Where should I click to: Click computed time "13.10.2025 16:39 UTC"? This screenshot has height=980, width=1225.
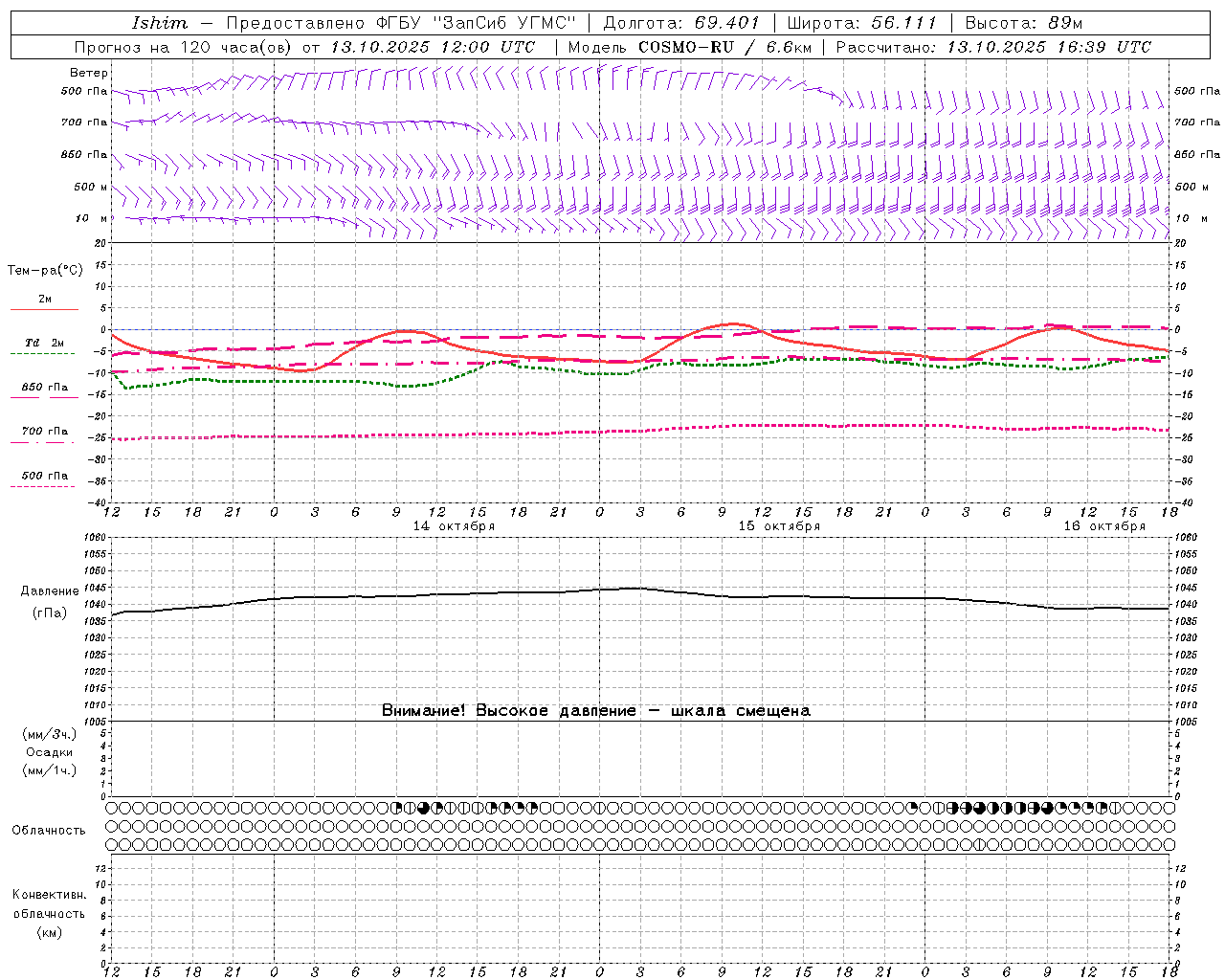tap(1049, 47)
